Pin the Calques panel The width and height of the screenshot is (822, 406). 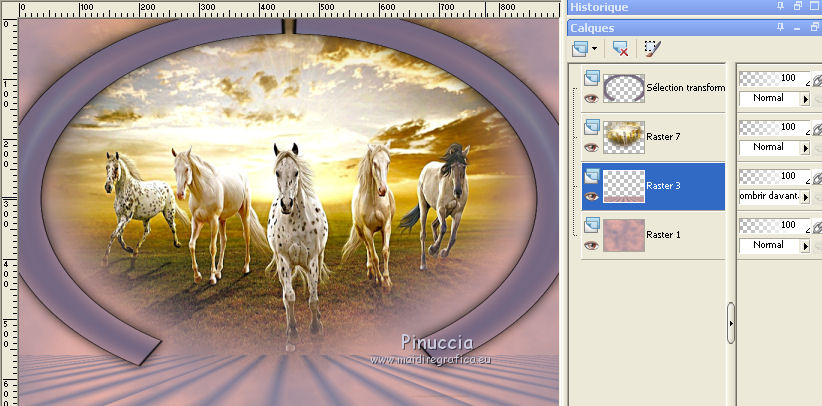pos(781,27)
